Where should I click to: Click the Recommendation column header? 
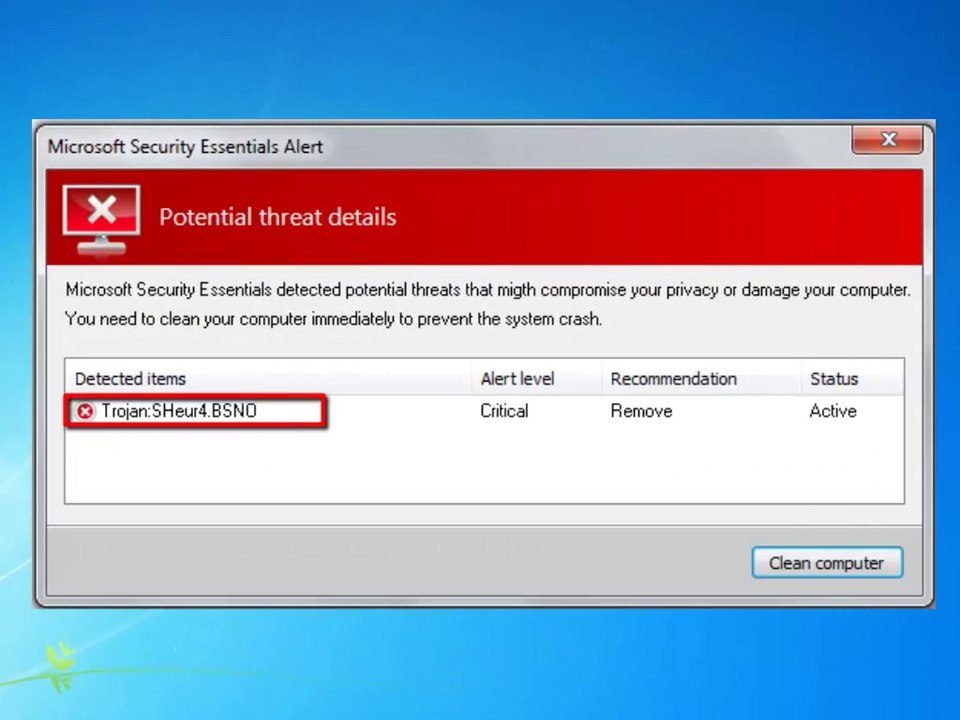pos(702,378)
